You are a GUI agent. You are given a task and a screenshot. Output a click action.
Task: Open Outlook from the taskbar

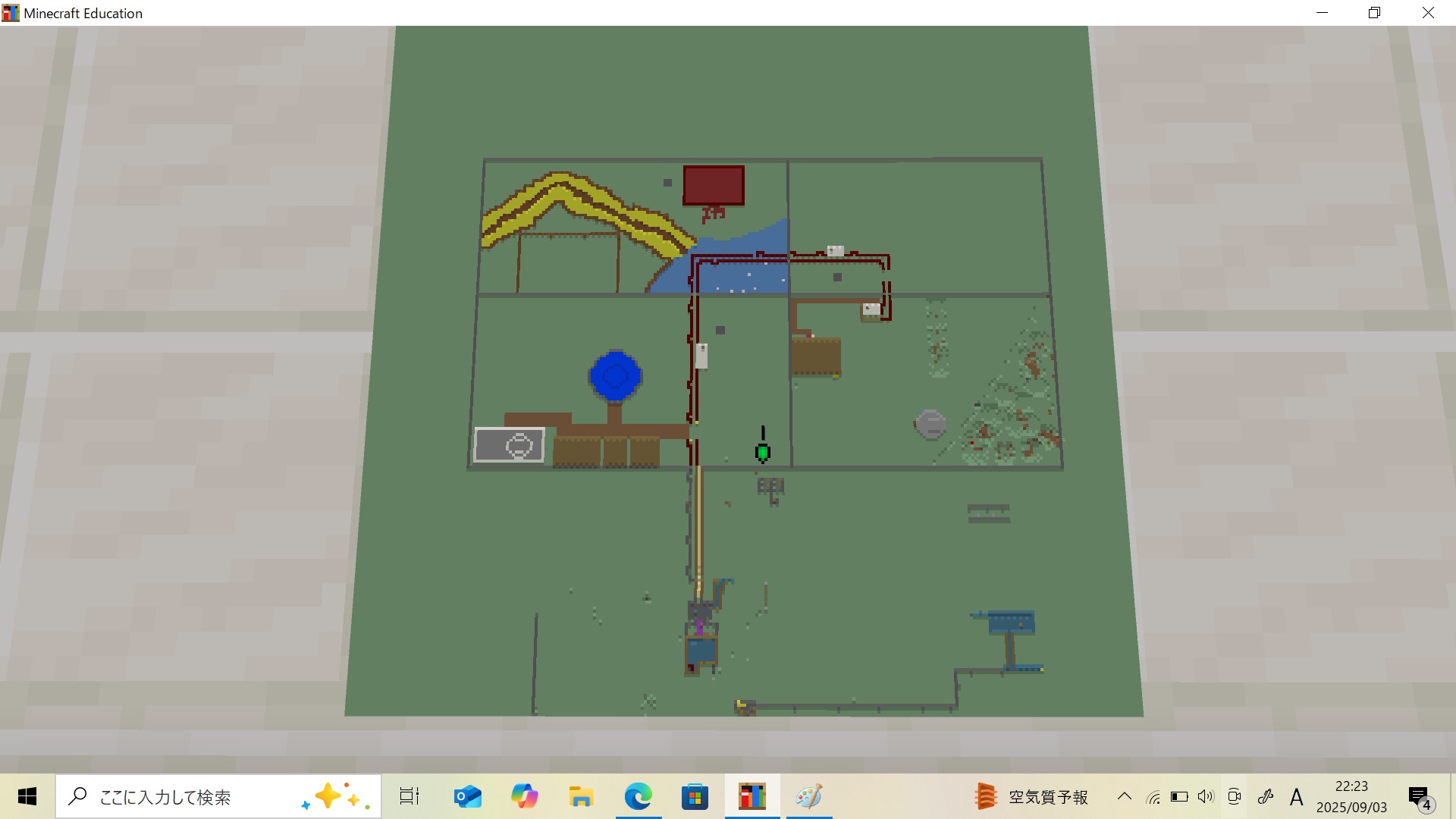click(467, 797)
